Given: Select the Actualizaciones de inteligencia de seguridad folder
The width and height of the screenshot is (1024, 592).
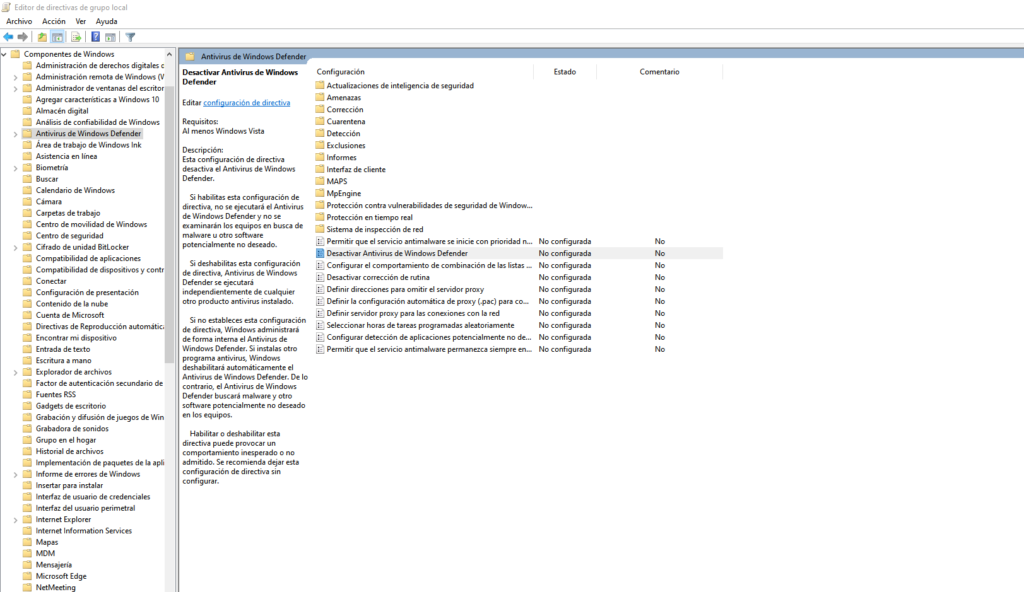Looking at the screenshot, I should pyautogui.click(x=400, y=86).
